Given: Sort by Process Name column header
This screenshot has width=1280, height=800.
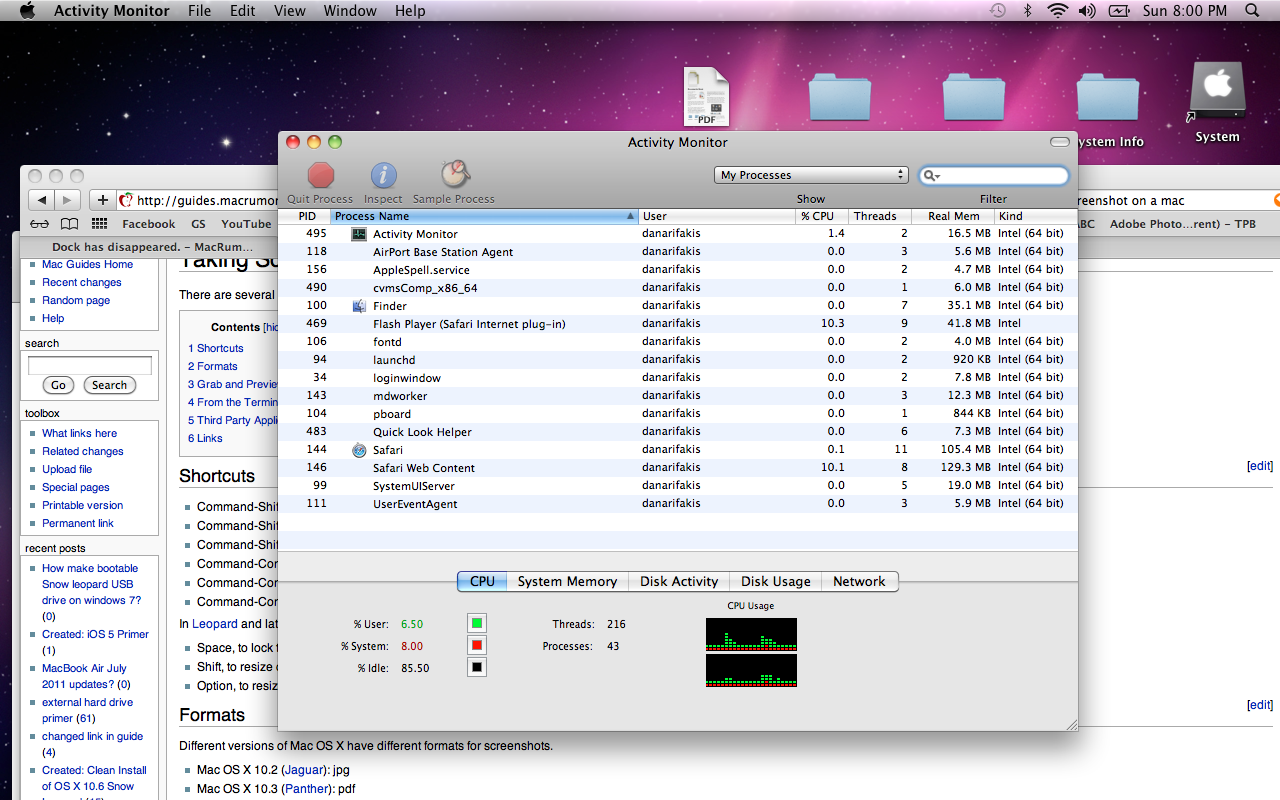Looking at the screenshot, I should [x=485, y=216].
